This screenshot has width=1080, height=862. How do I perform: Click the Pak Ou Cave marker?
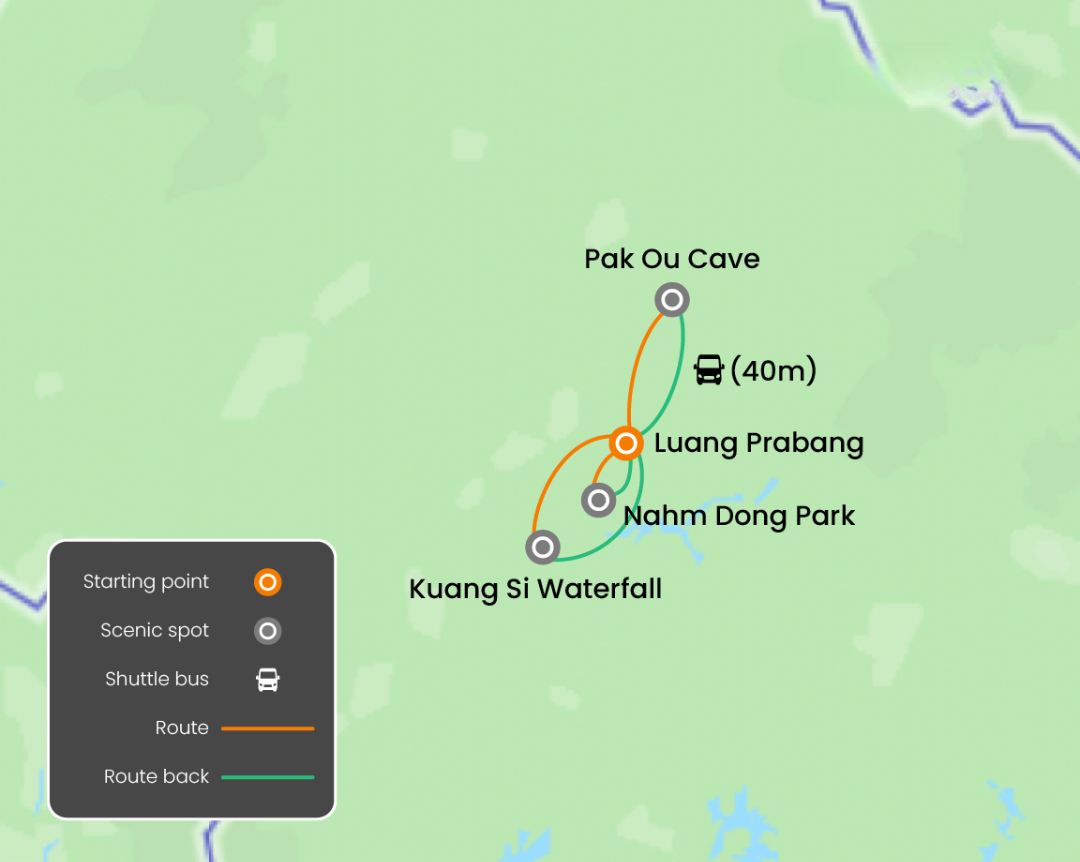[x=672, y=300]
